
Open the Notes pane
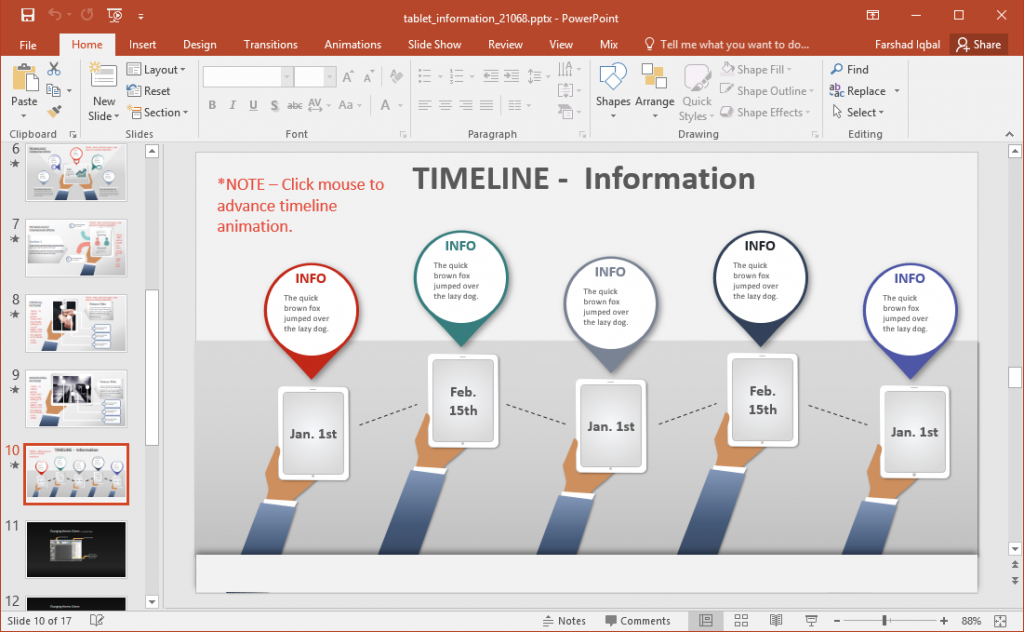click(x=564, y=620)
